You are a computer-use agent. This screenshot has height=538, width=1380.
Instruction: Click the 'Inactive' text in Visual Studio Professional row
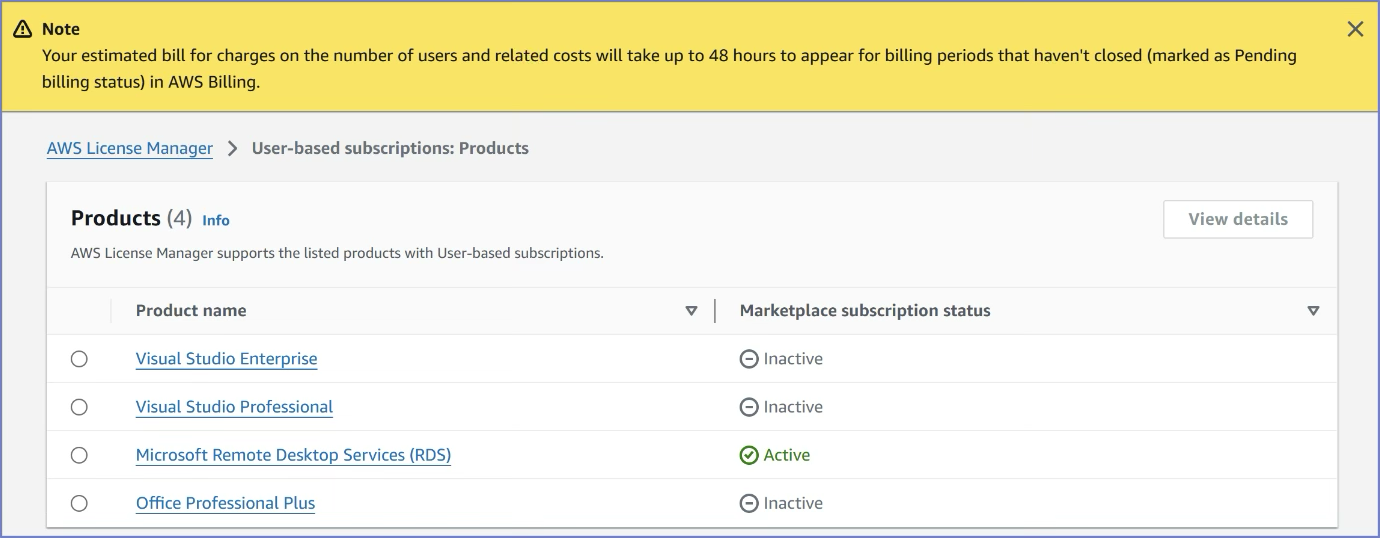coord(793,407)
